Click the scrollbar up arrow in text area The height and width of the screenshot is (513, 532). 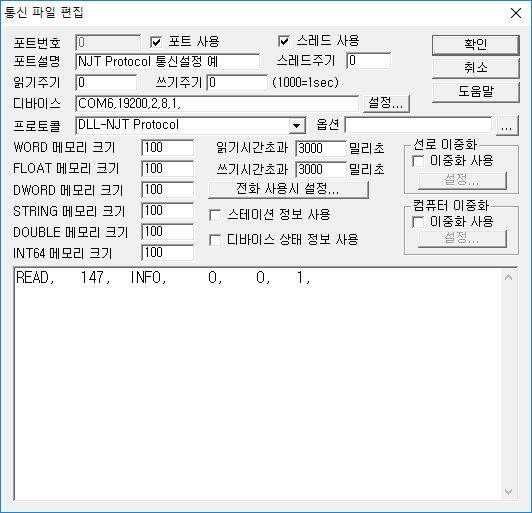[x=508, y=278]
